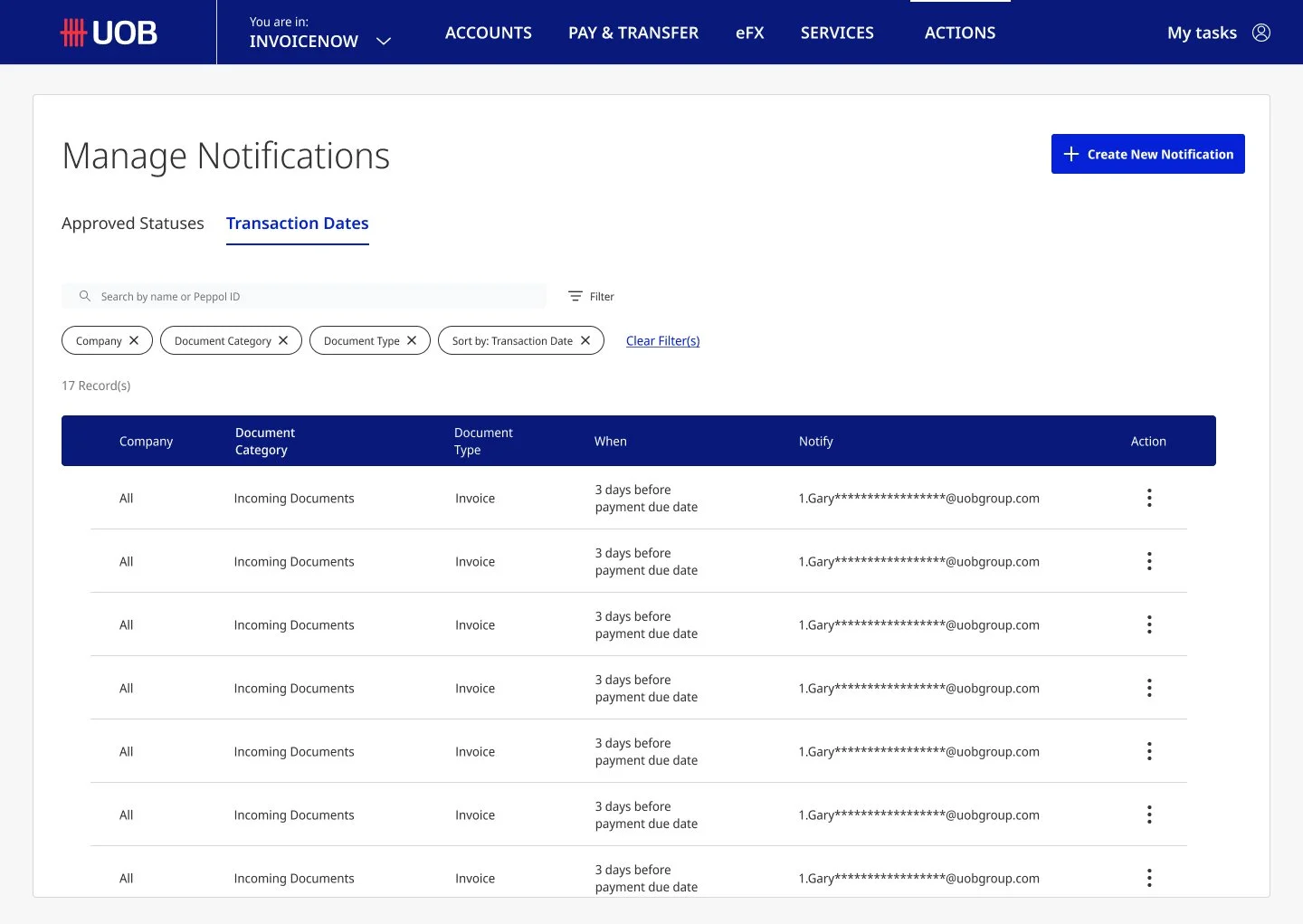Click the When column header

pos(611,441)
